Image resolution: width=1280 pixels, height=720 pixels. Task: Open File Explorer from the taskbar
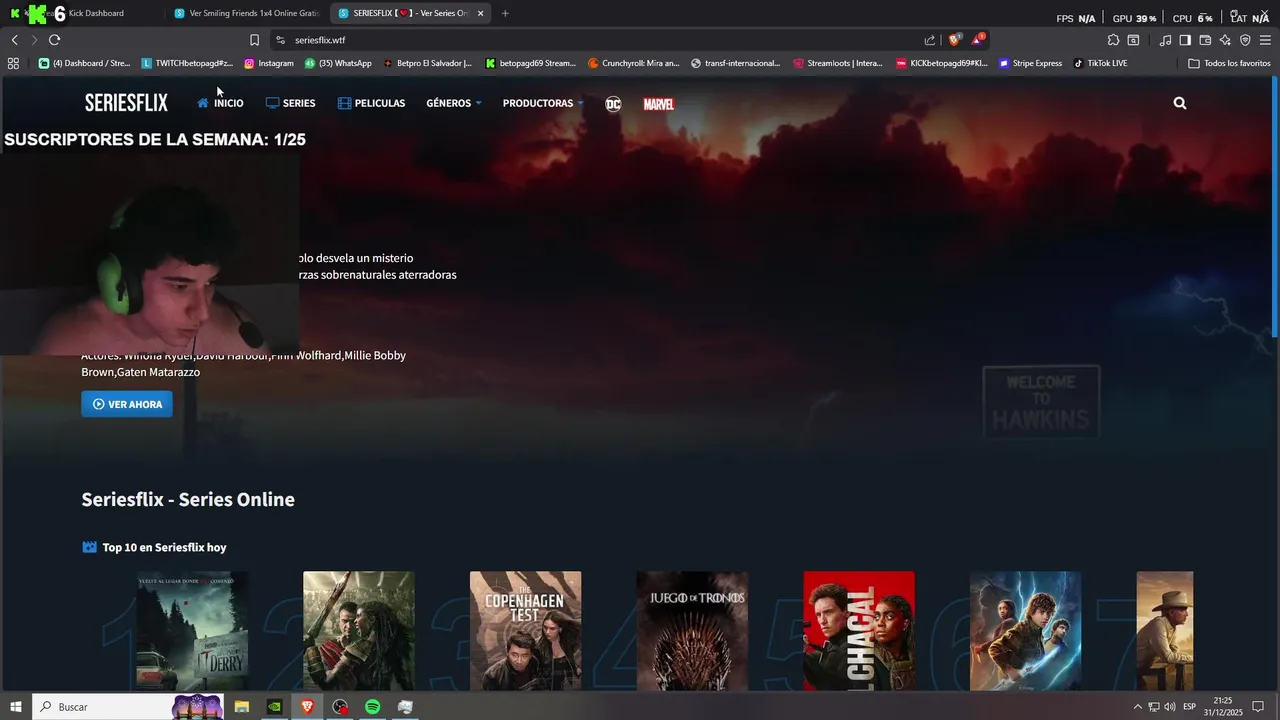pyautogui.click(x=241, y=707)
